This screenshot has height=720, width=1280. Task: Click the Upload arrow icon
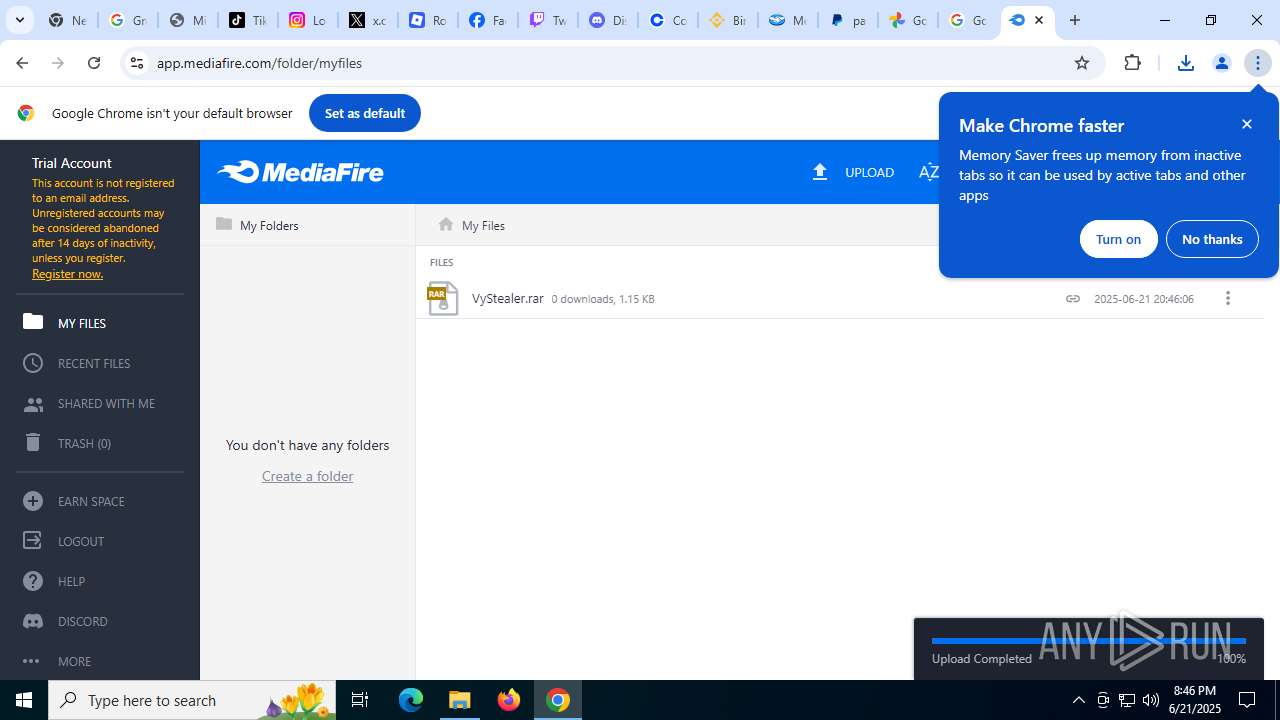click(820, 172)
